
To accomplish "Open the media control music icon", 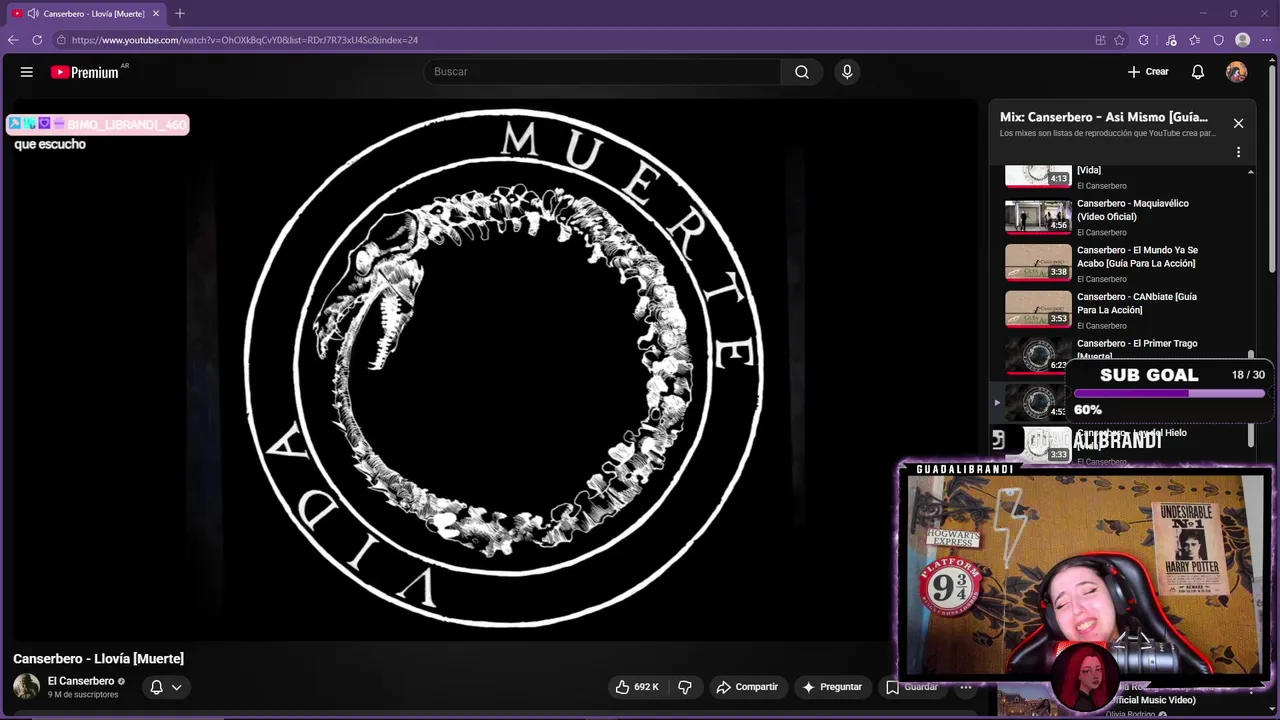I will [1171, 40].
